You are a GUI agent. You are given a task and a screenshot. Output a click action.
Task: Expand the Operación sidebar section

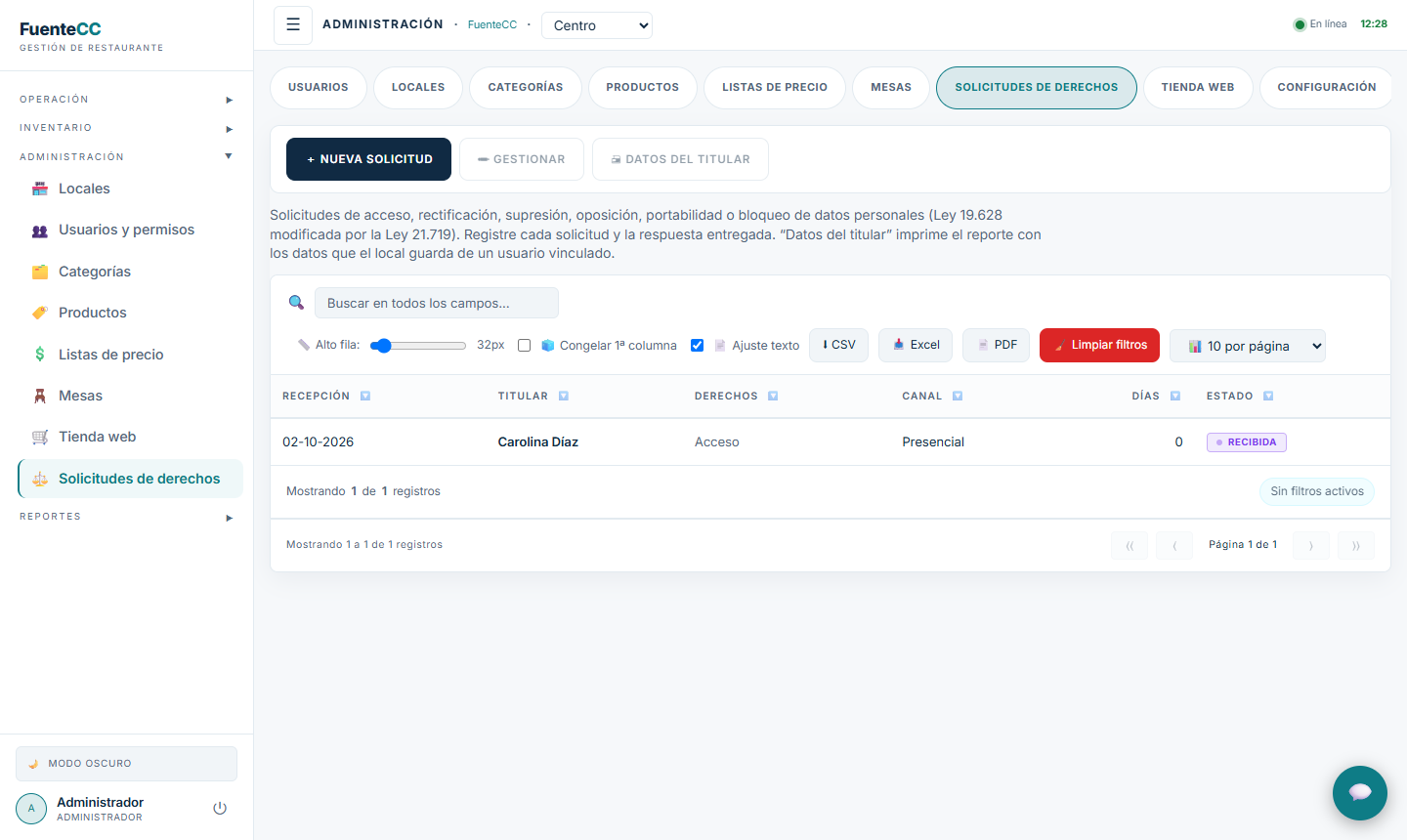pyautogui.click(x=126, y=100)
